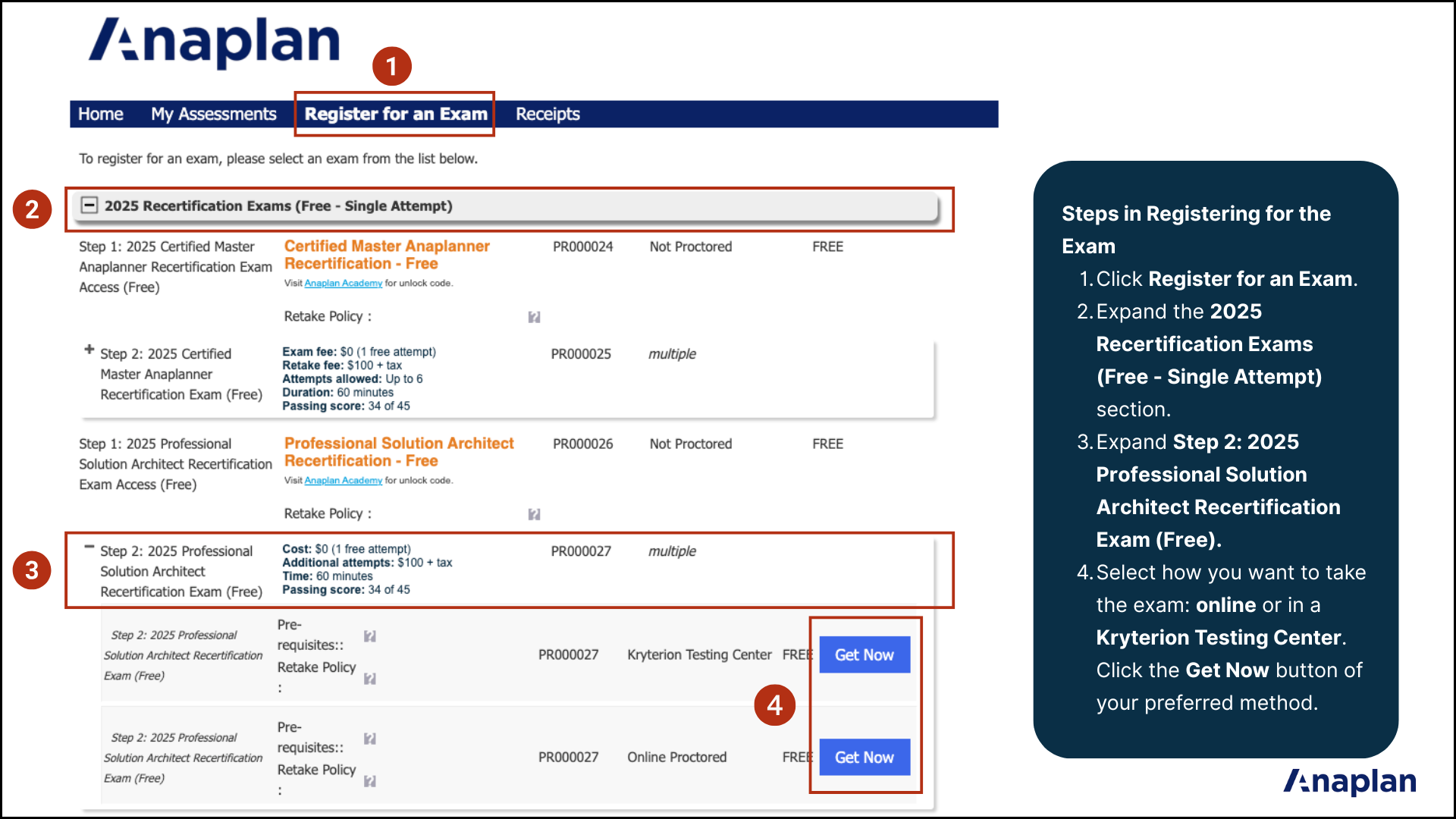
Task: Select PR000027 in Kryterion Testing Center row
Action: coord(568,654)
